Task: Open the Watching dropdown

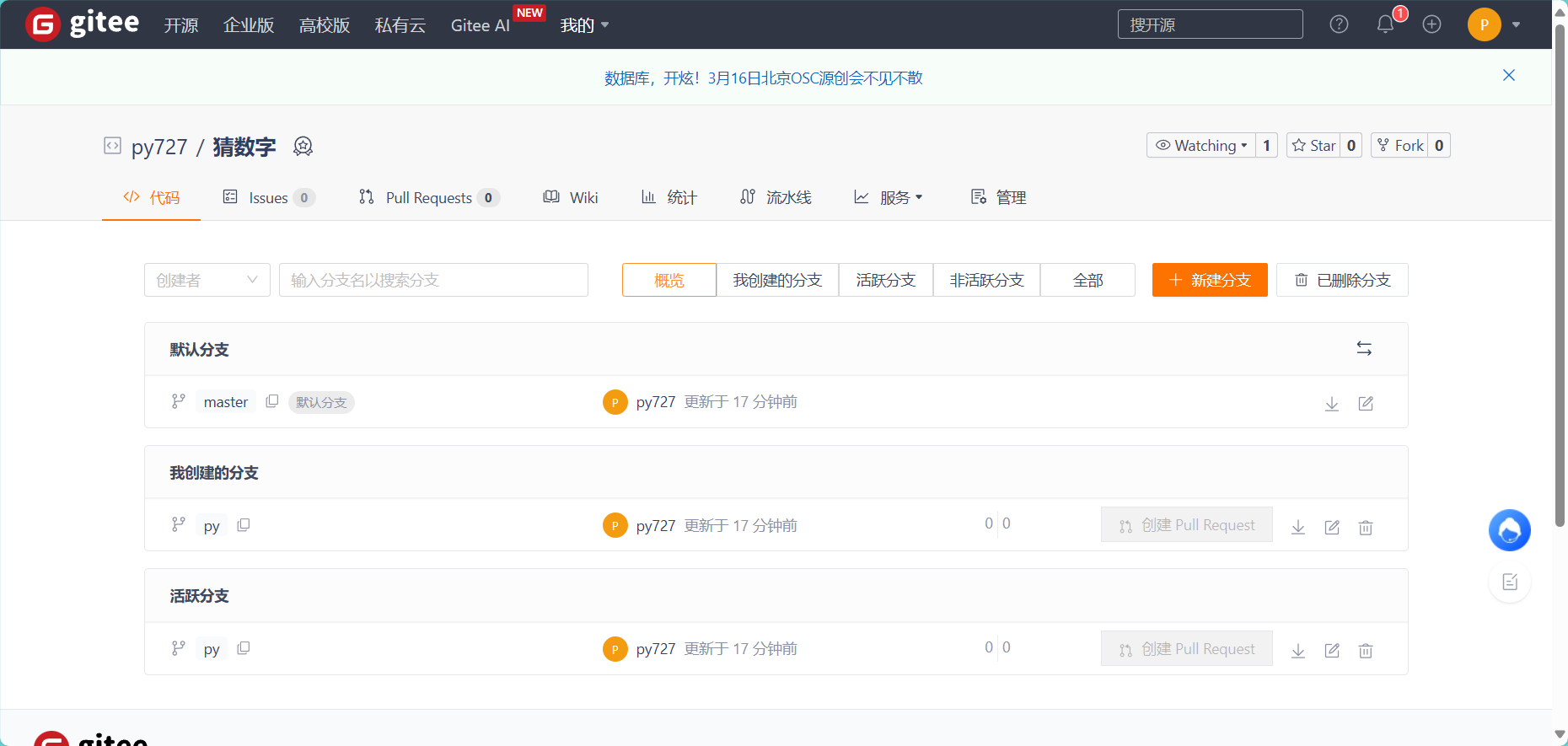Action: (1201, 146)
